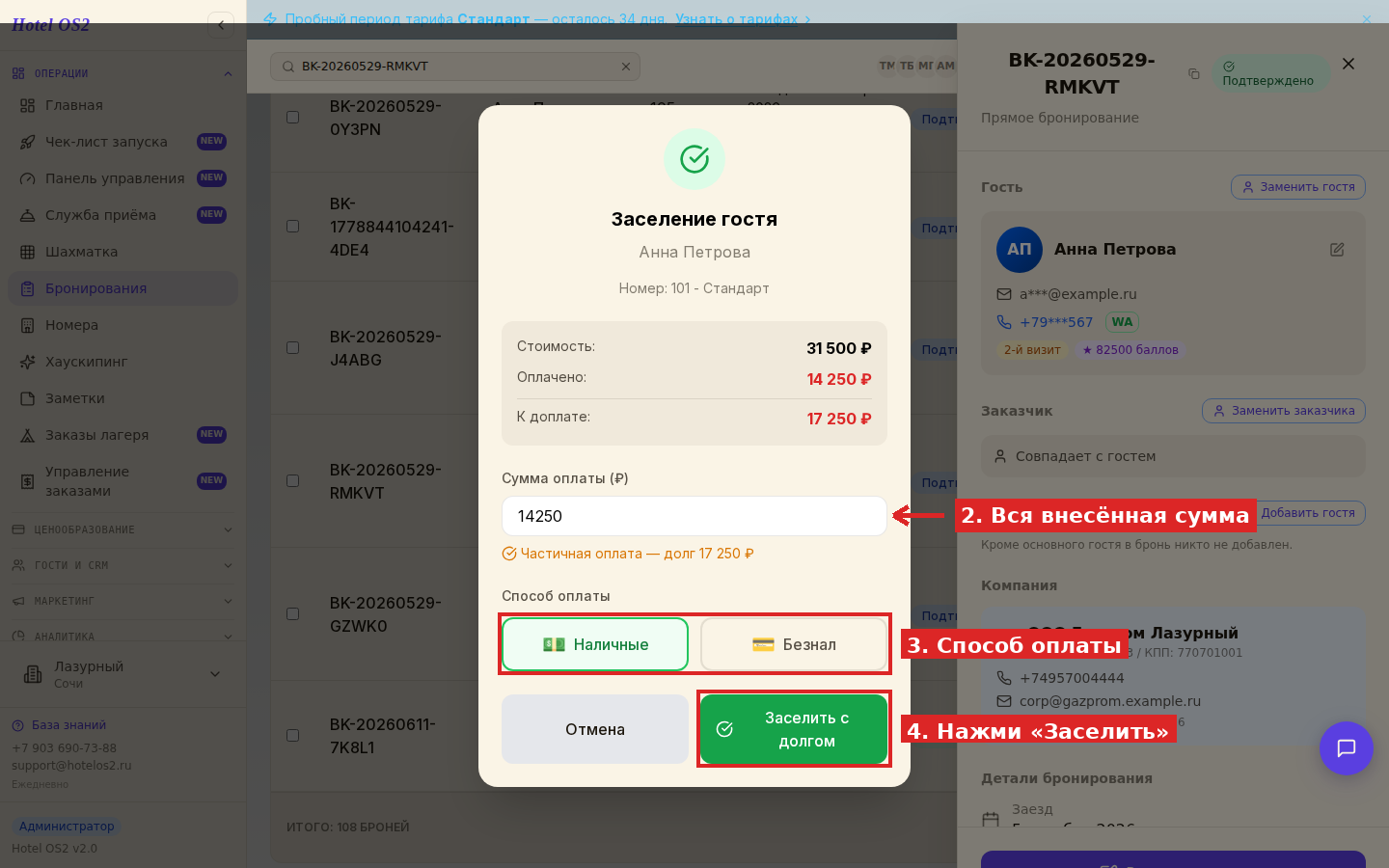1389x868 pixels.
Task: Open the chat support bubble button
Action: point(1347,748)
